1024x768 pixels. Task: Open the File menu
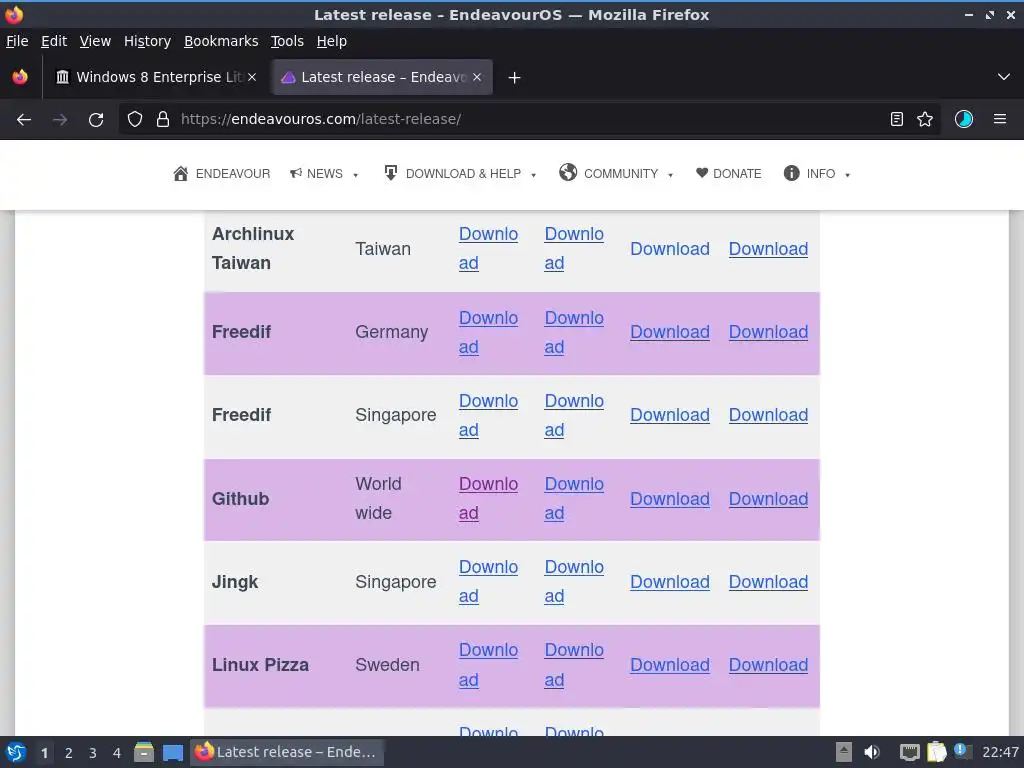tap(17, 41)
